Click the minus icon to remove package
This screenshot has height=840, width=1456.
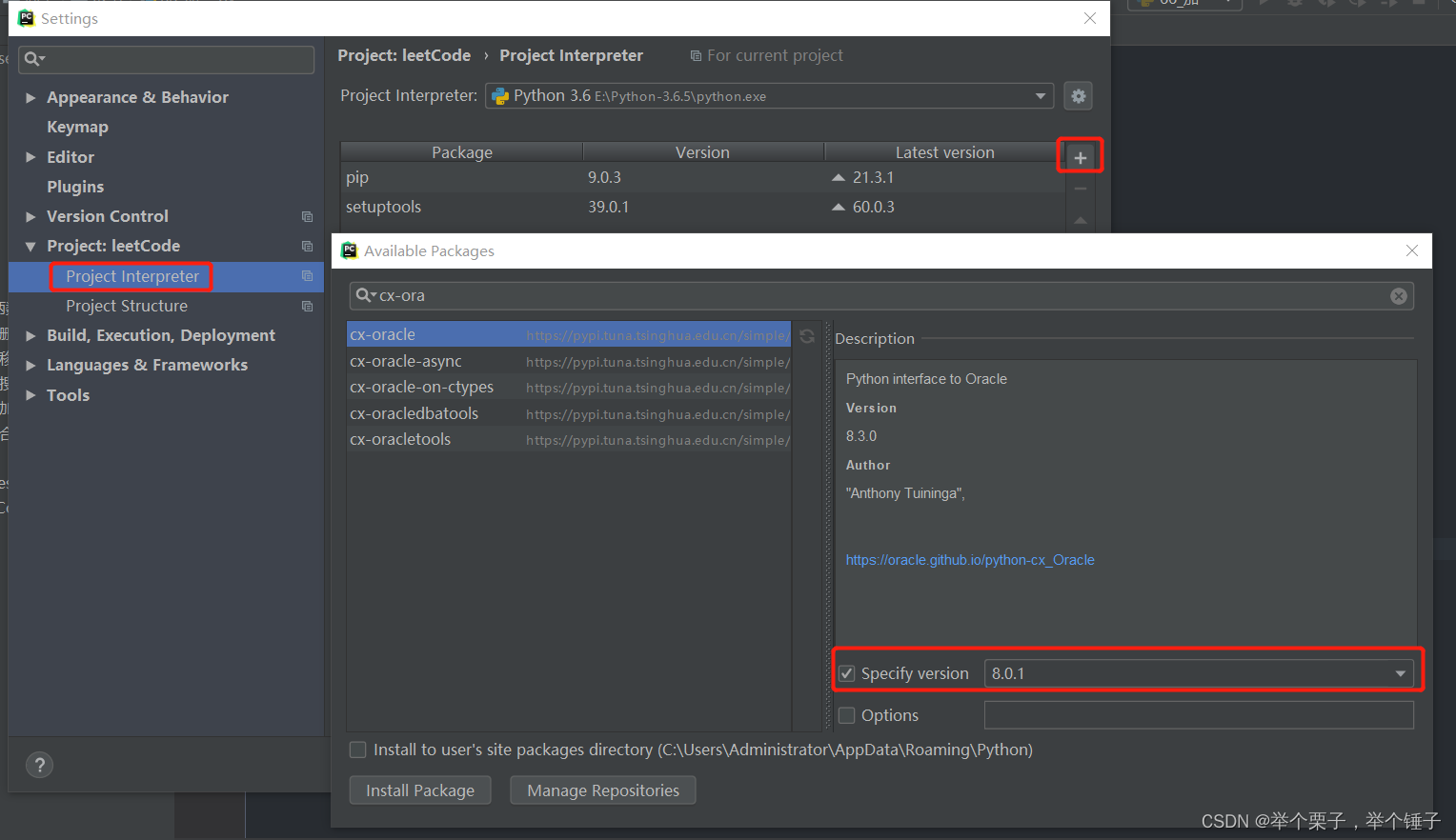pyautogui.click(x=1080, y=189)
